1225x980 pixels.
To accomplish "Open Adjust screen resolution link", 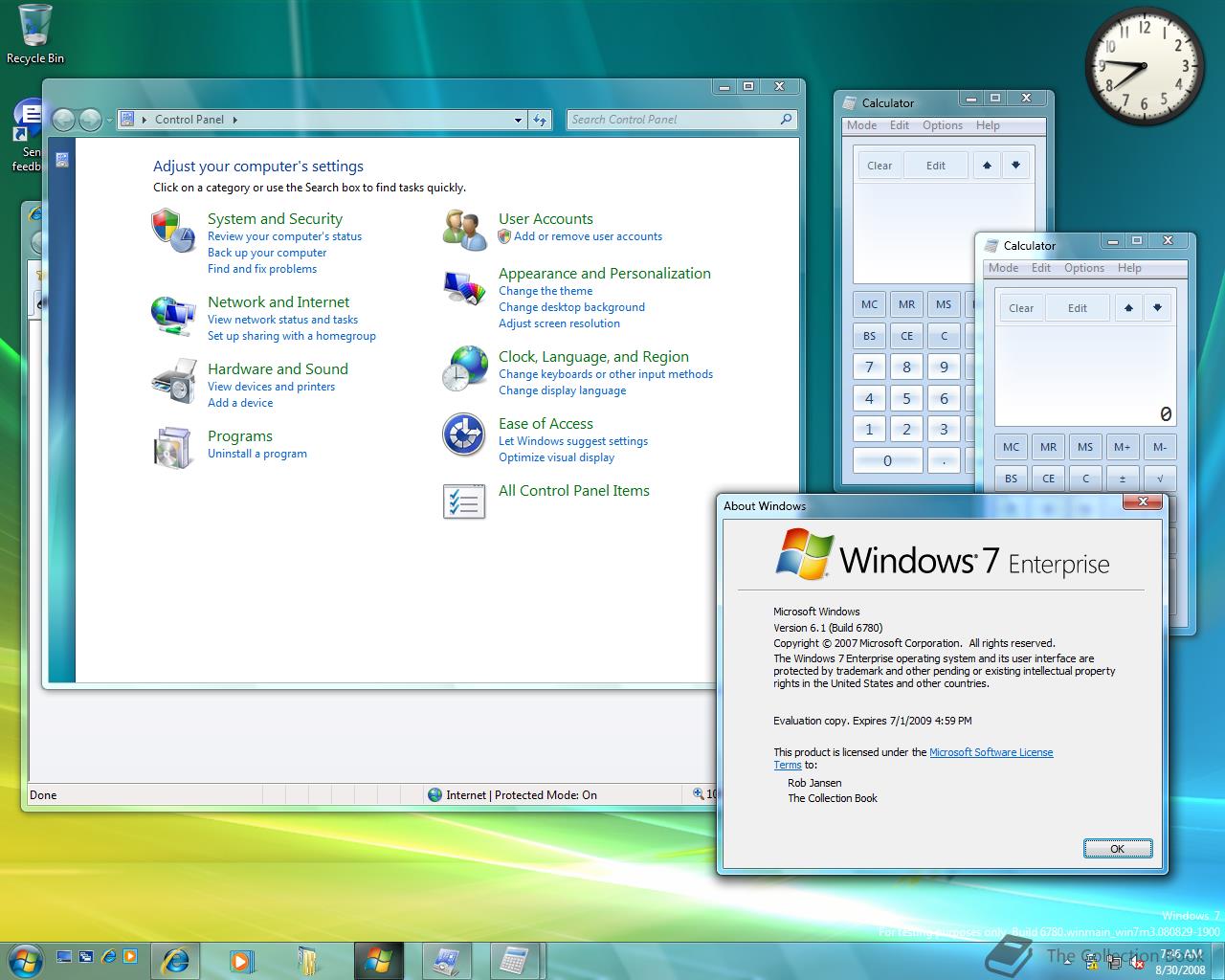I will tap(559, 323).
